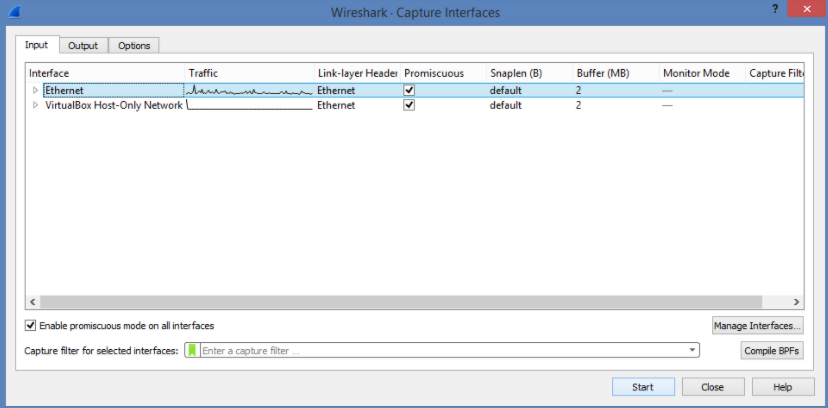
Task: Click Ethernet row's snaplen 'default' cell
Action: click(505, 90)
